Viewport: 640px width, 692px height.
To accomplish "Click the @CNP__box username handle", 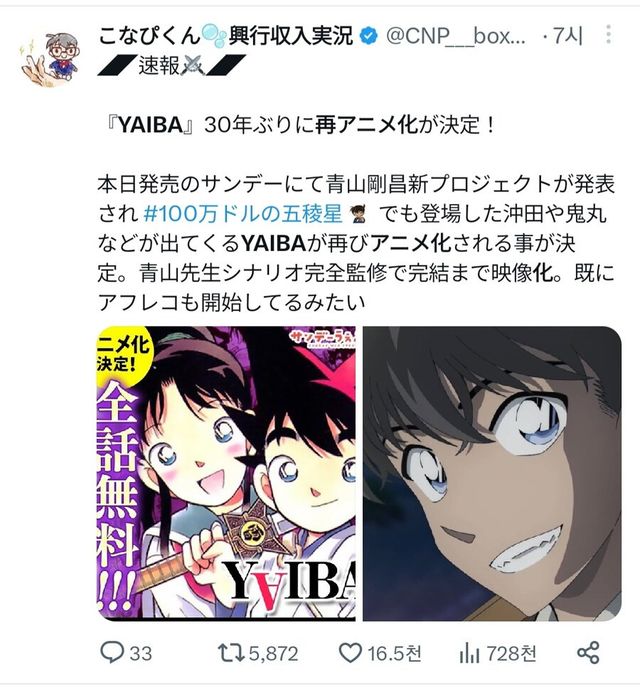I will pos(456,36).
